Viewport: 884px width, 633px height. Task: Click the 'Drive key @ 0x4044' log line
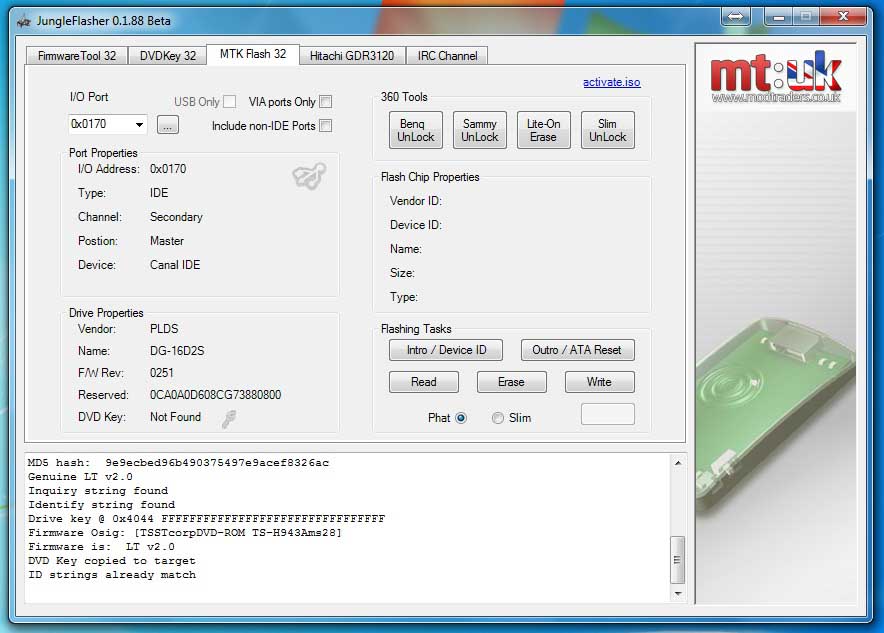(x=206, y=519)
